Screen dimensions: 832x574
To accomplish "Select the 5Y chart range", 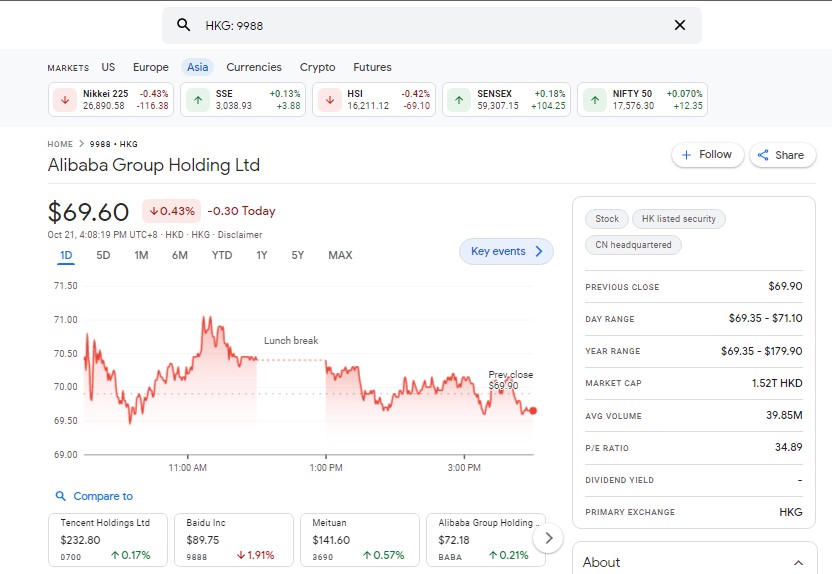I will click(x=298, y=255).
